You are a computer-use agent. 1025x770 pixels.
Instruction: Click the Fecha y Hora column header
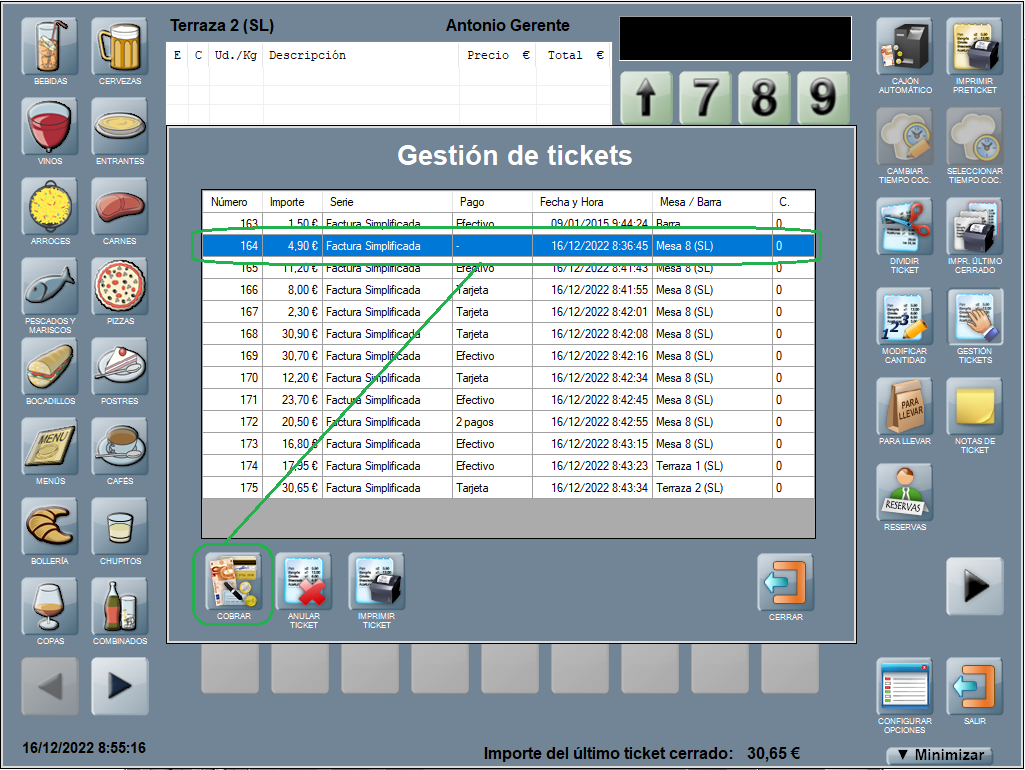coord(592,202)
